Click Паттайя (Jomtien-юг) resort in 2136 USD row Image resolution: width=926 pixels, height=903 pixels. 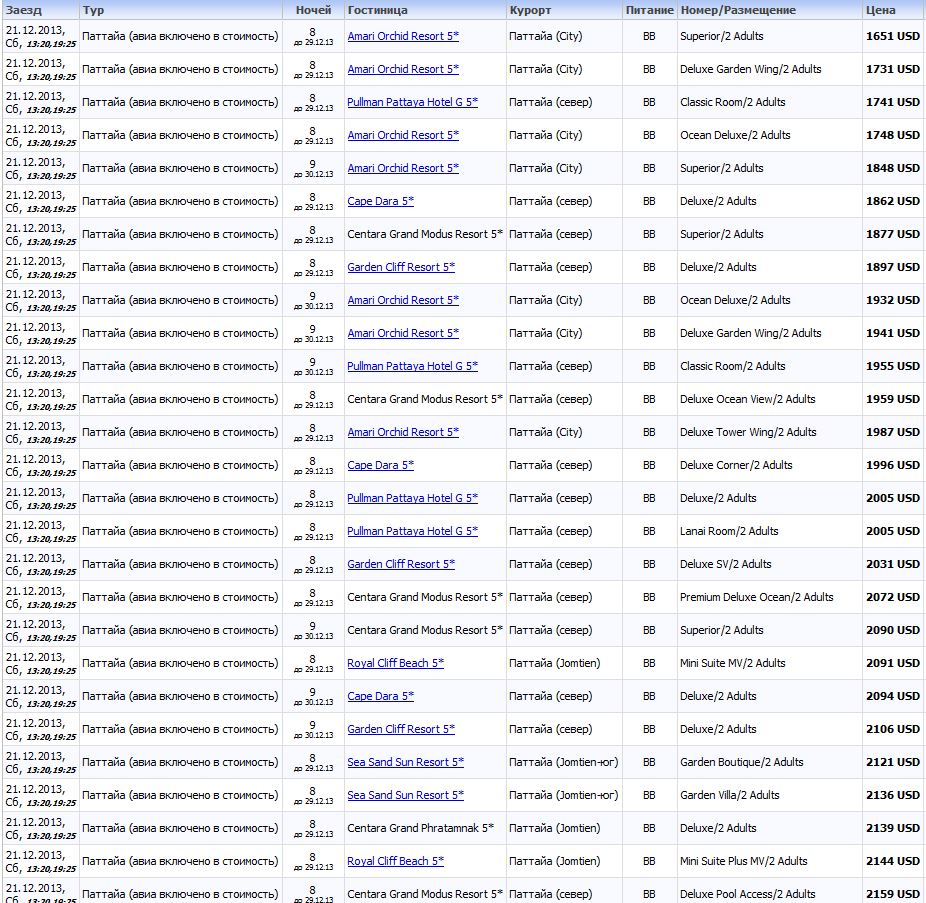pos(563,796)
